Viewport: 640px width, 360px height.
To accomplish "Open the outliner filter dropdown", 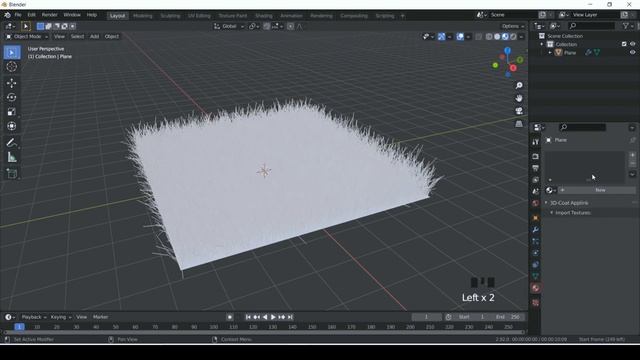I will pyautogui.click(x=627, y=26).
